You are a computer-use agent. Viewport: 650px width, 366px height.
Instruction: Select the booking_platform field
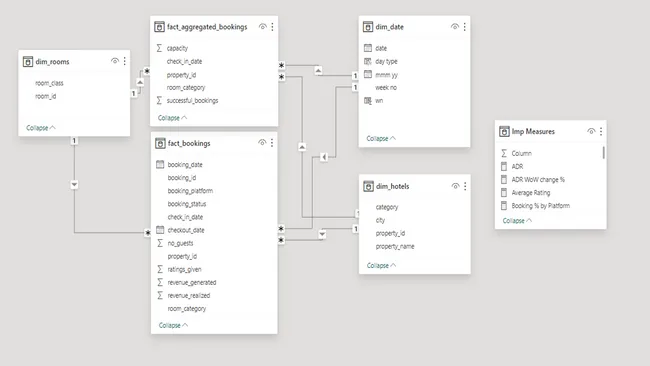(x=190, y=191)
